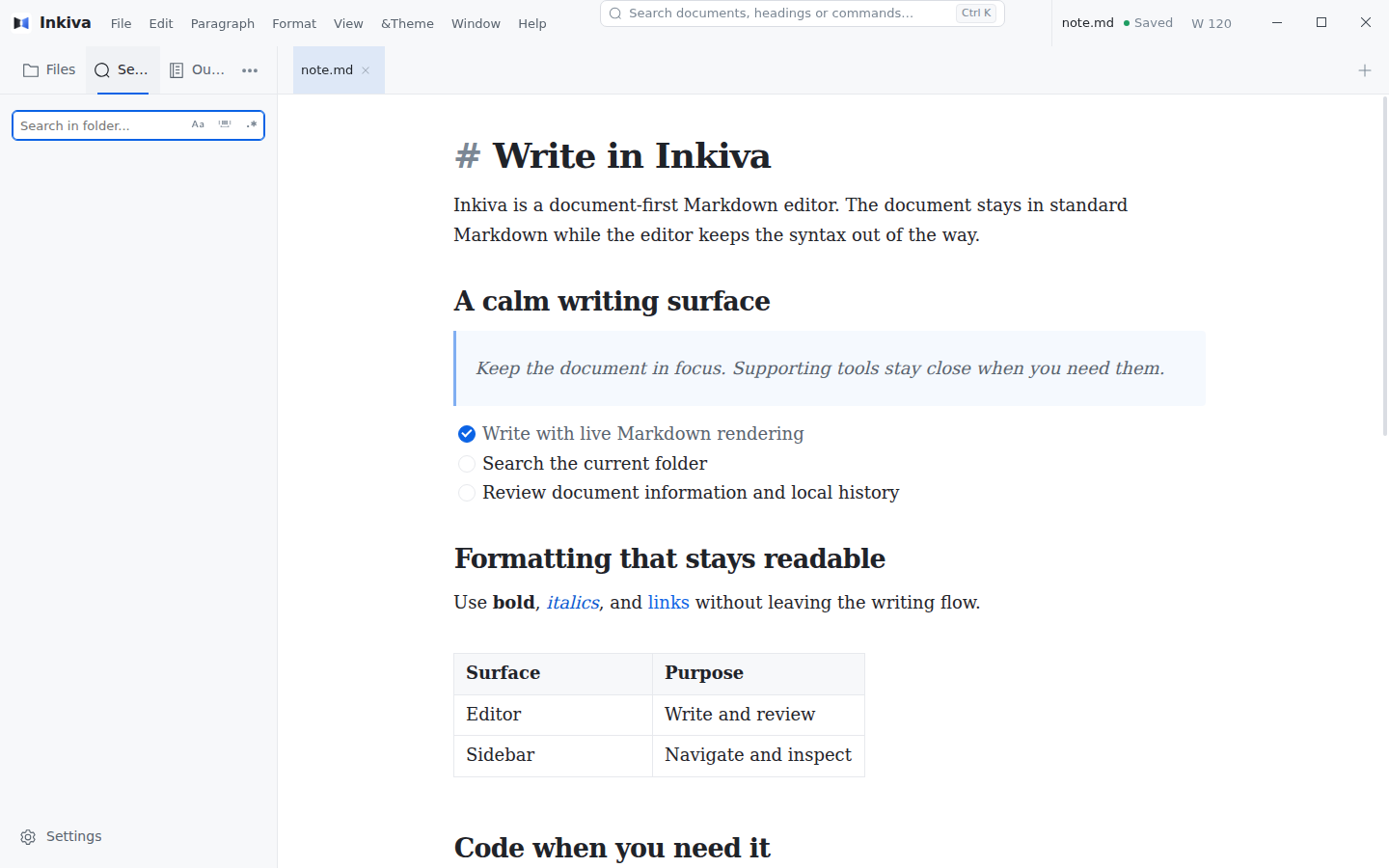Image resolution: width=1389 pixels, height=868 pixels.
Task: Click the "W 120" word count
Action: pyautogui.click(x=1212, y=23)
